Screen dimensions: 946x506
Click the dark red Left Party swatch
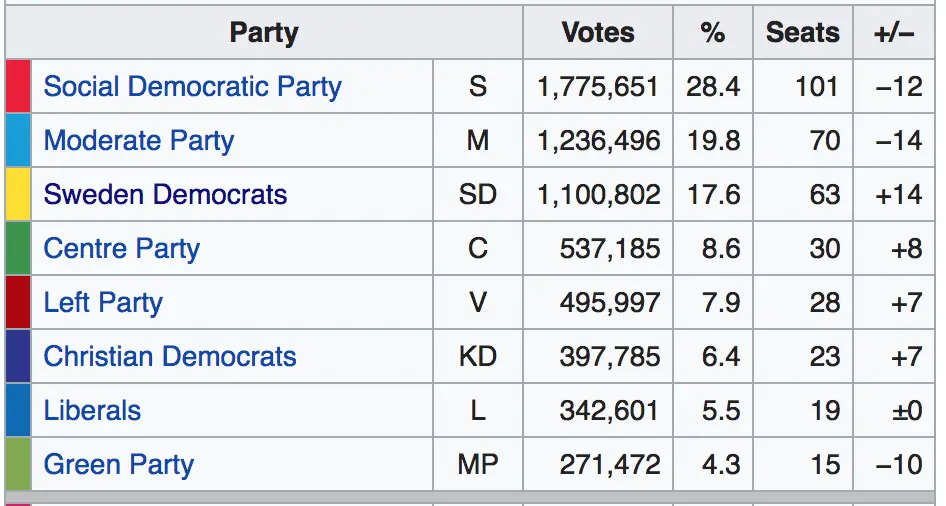tap(18, 303)
